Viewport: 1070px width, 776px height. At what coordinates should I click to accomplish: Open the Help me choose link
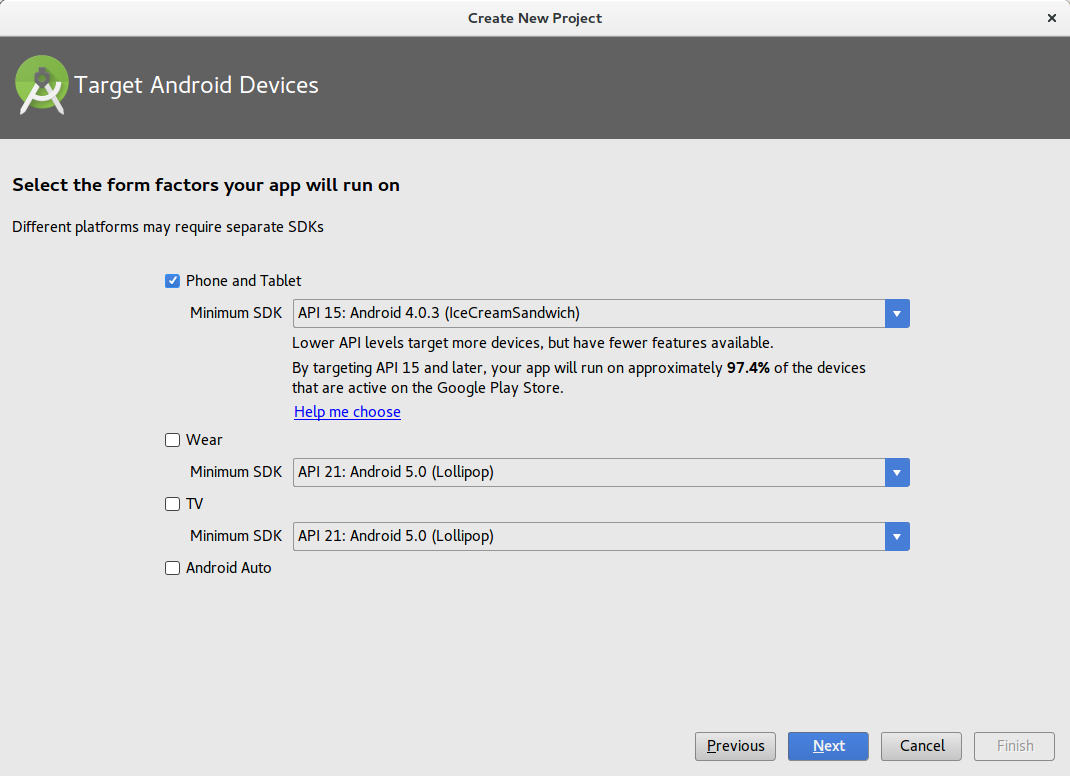point(347,412)
